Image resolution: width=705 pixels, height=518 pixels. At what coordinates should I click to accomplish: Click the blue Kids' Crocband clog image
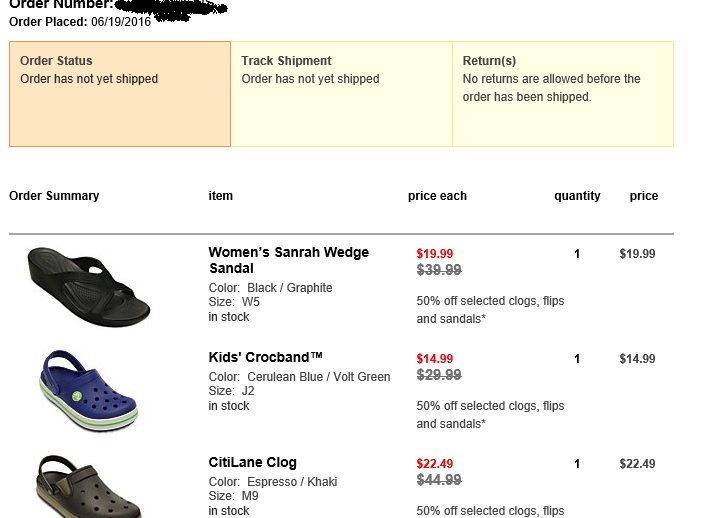pos(88,389)
